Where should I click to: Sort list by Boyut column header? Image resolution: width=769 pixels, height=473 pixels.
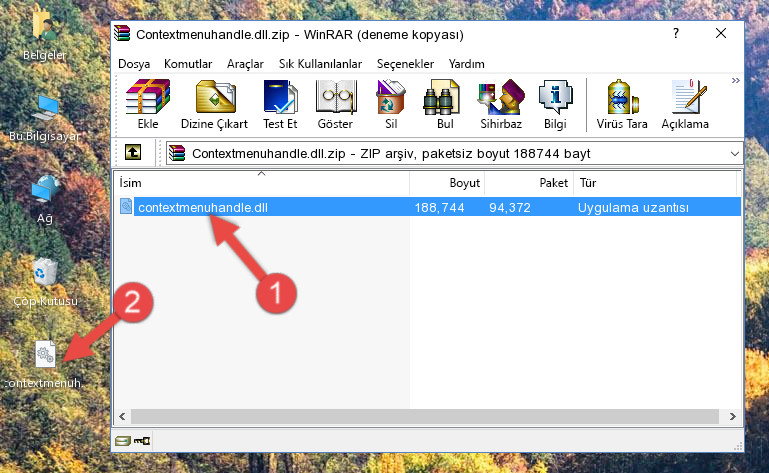click(x=447, y=183)
